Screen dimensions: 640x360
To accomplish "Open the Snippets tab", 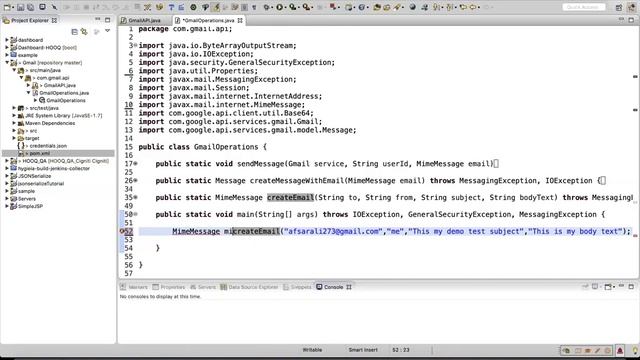I will [x=297, y=287].
